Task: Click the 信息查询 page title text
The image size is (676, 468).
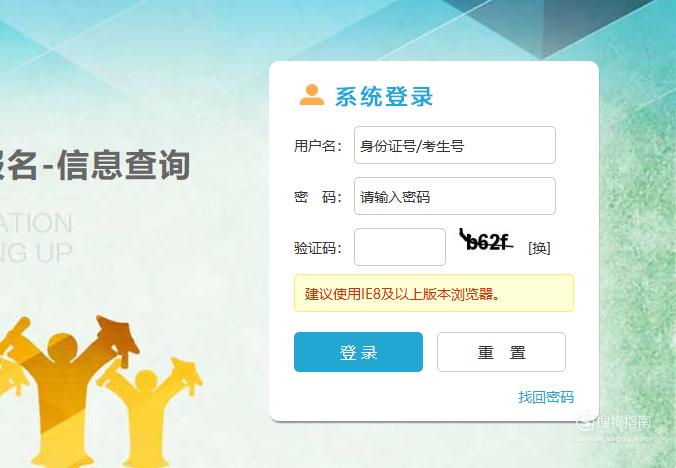Action: point(123,165)
